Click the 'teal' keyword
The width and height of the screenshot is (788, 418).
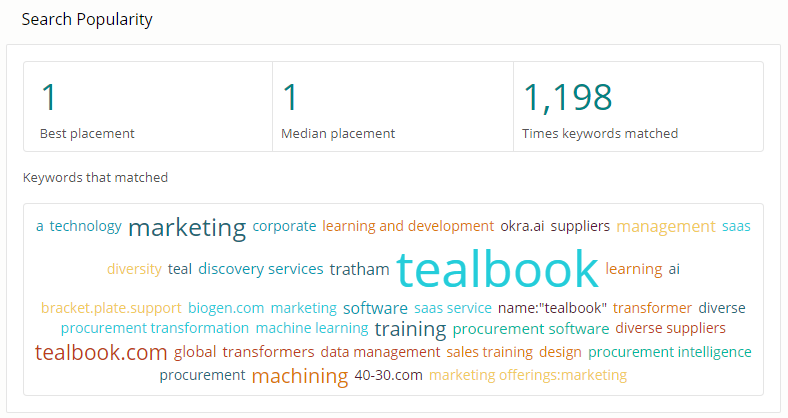click(x=180, y=269)
